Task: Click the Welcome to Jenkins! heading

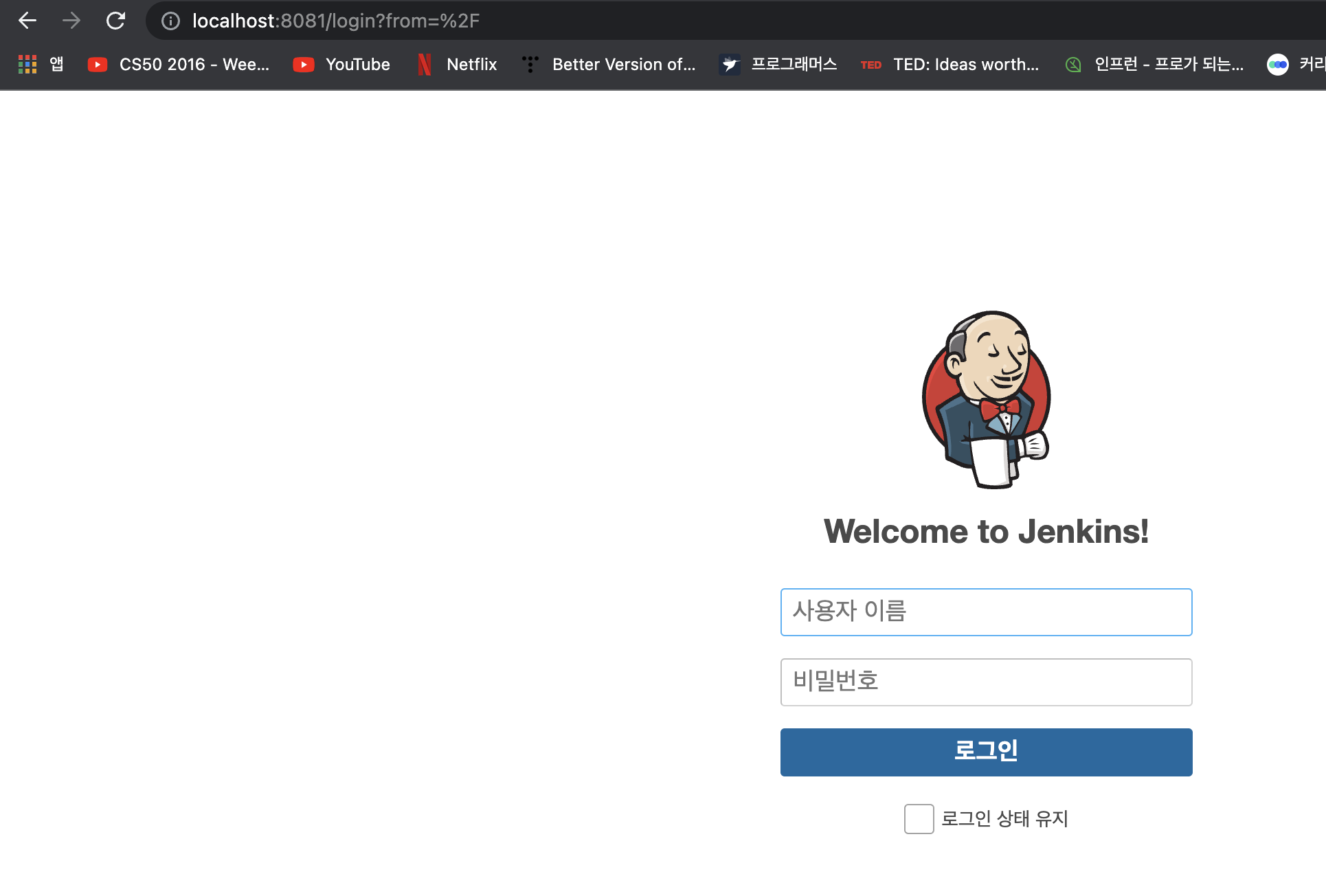Action: [986, 532]
